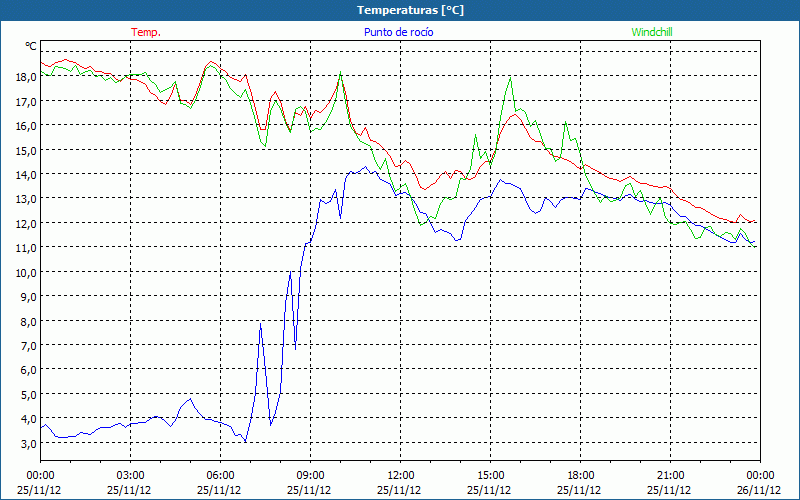This screenshot has height=500, width=800.
Task: Click the 26/11/12 date label
Action: click(x=759, y=490)
